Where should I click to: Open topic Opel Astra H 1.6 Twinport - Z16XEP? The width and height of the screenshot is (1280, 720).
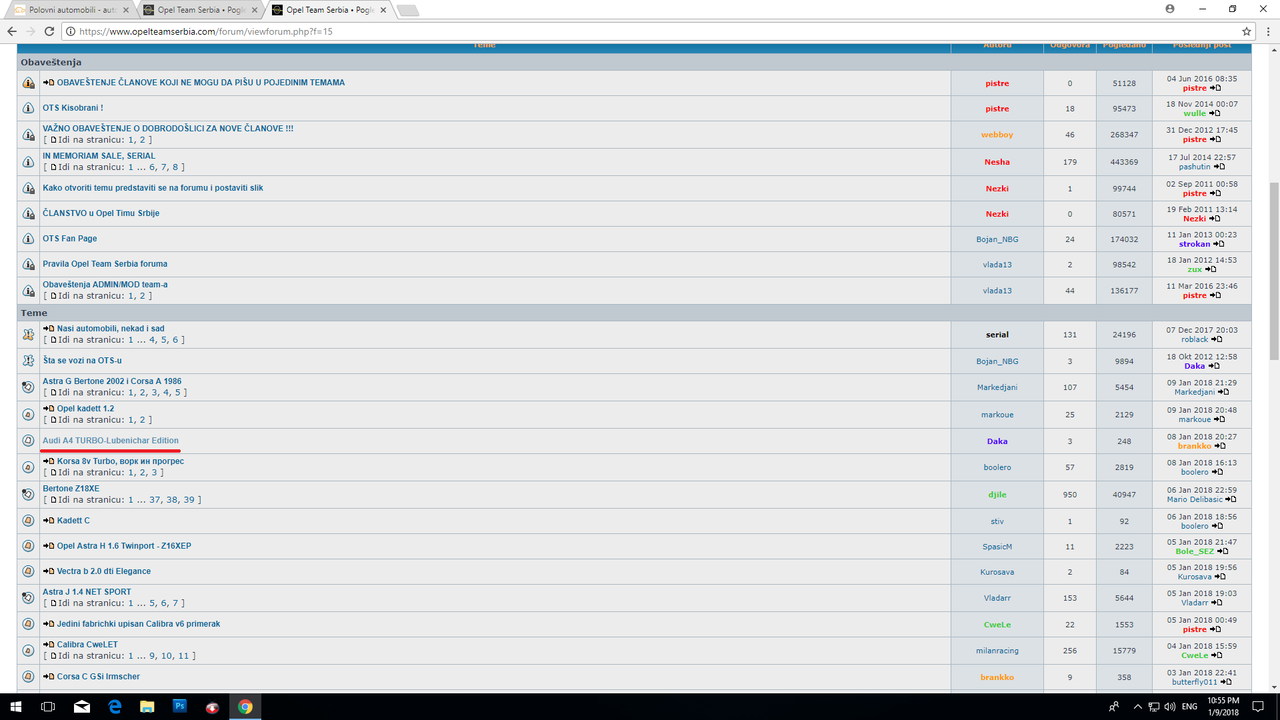click(x=124, y=546)
